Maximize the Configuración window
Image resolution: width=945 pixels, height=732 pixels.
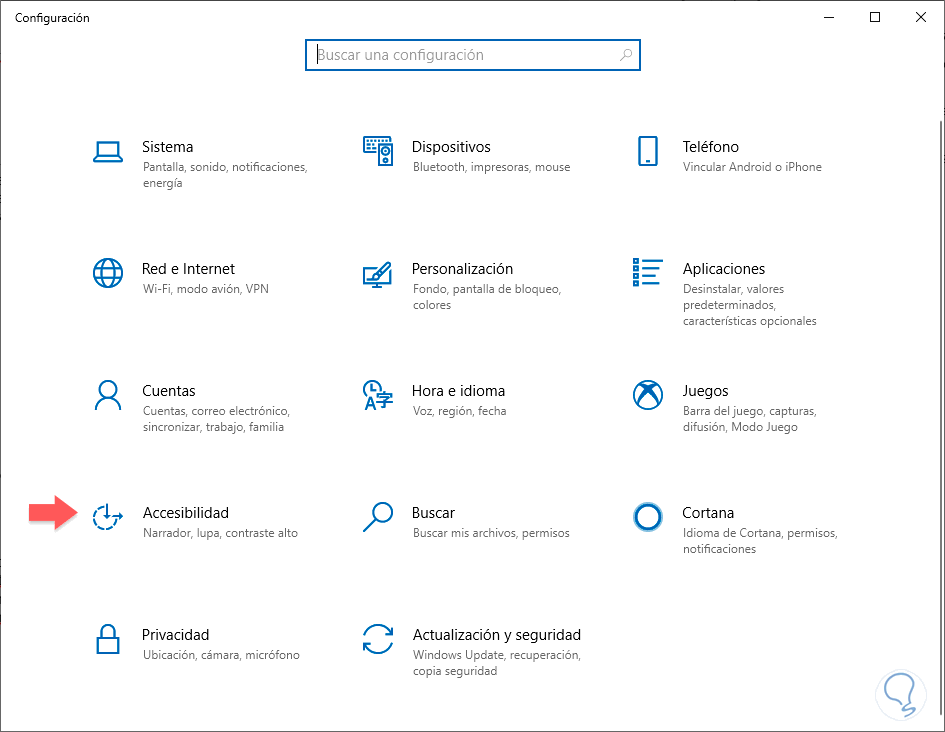875,17
